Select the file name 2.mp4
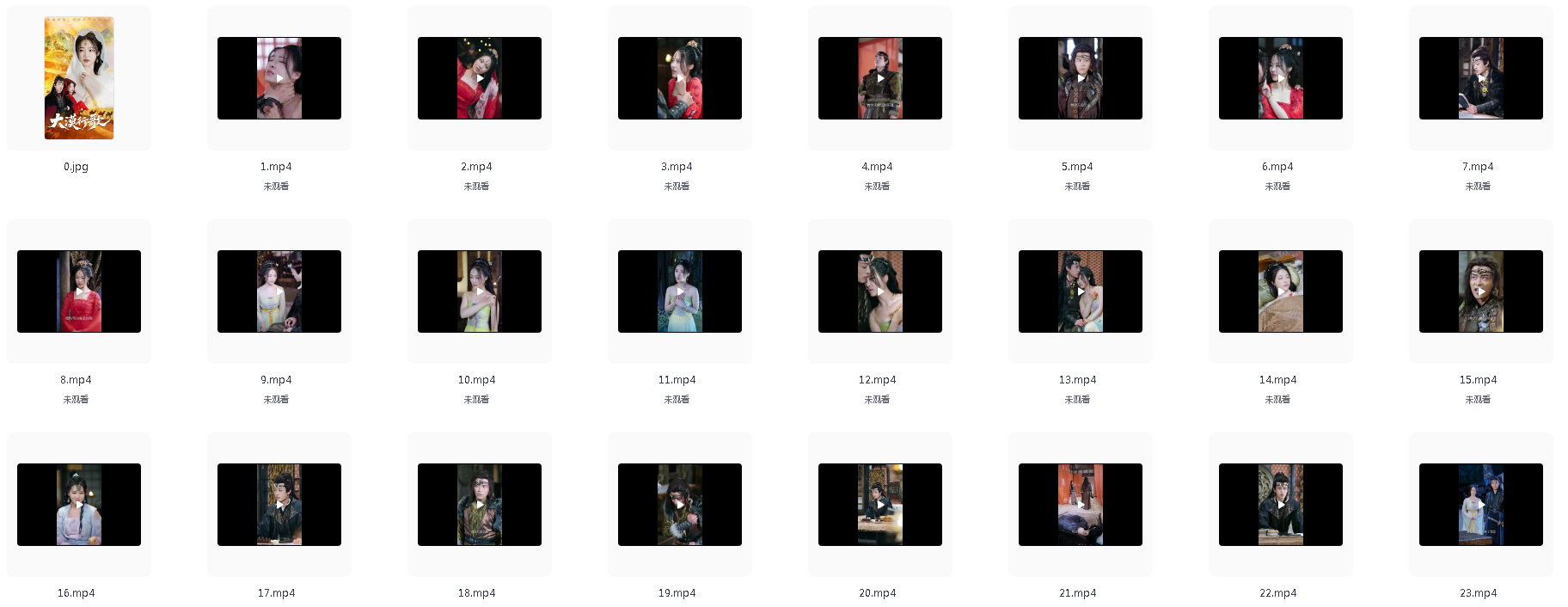The height and width of the screenshot is (607, 1568). tap(476, 167)
